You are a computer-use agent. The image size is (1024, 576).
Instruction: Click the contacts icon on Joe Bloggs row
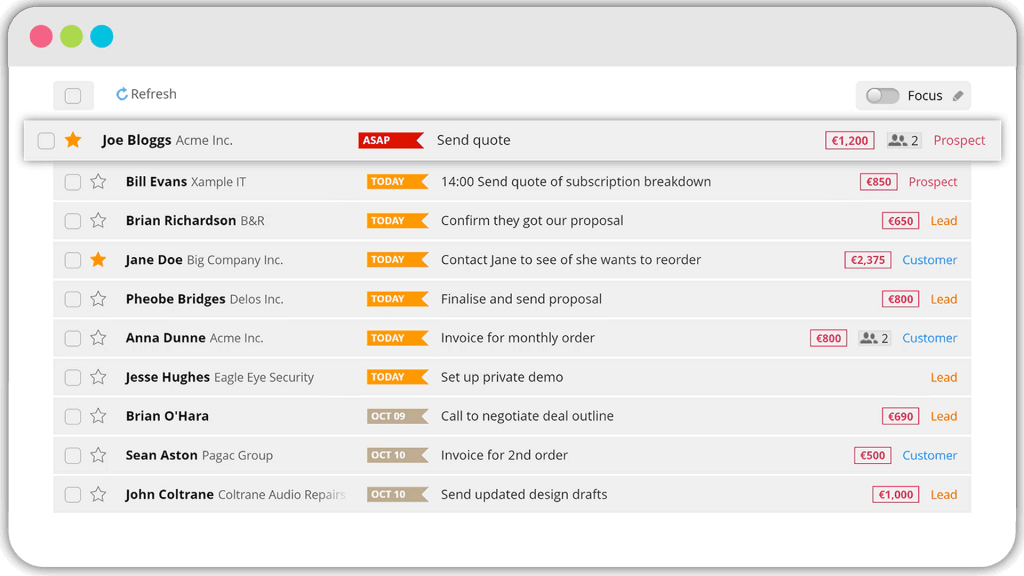coord(898,140)
